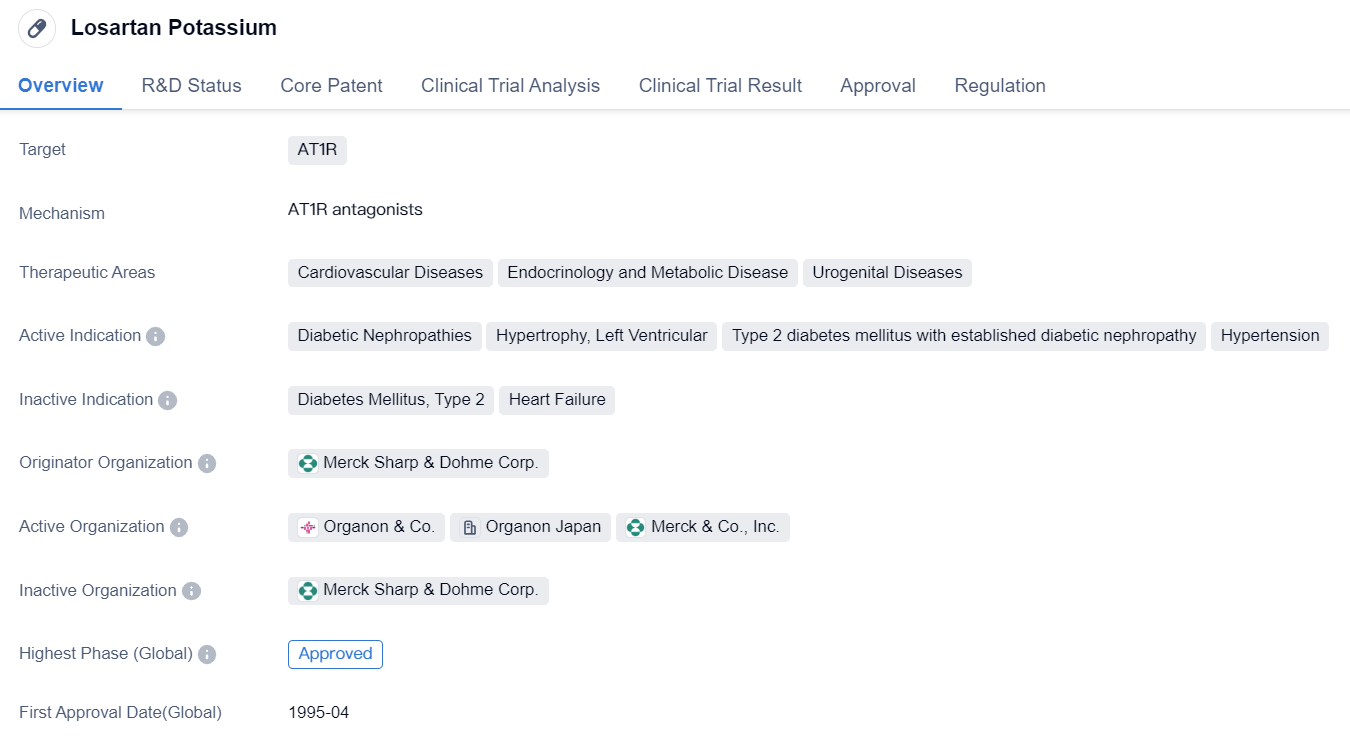
Task: Click the pill drug icon beside Losartan Potassium
Action: (37, 28)
